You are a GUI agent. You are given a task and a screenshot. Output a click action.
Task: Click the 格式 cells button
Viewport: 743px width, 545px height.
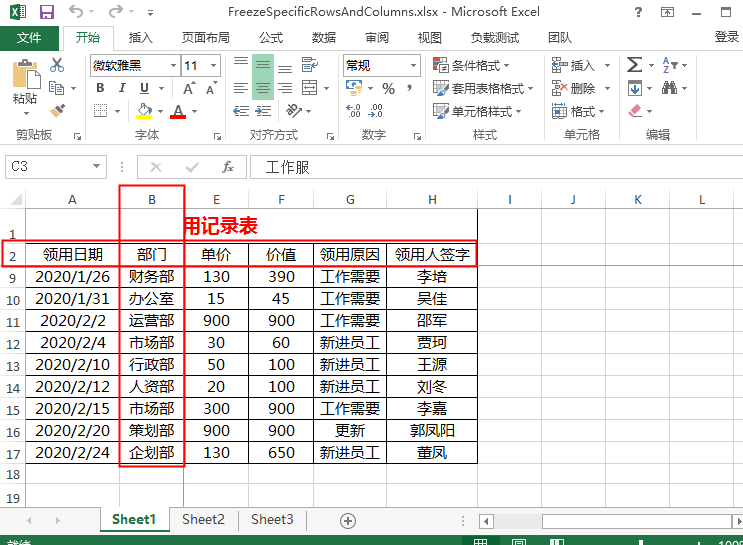click(579, 111)
